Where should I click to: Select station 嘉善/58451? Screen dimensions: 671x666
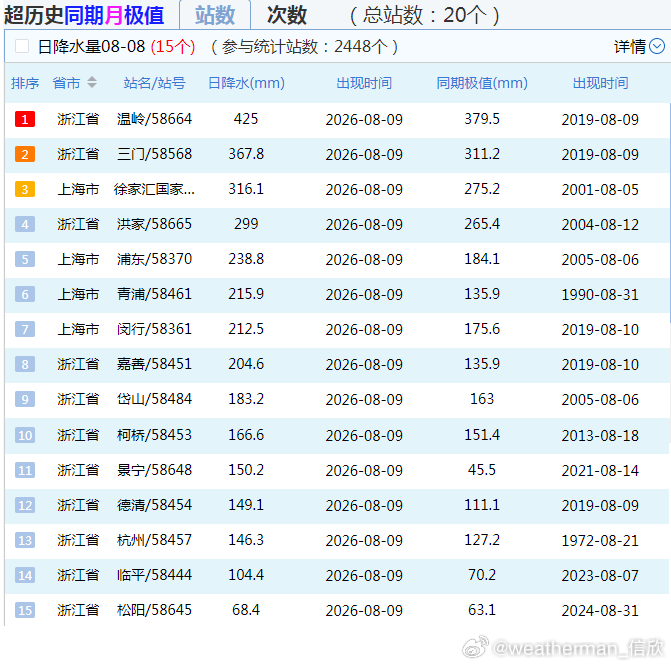tap(154, 364)
